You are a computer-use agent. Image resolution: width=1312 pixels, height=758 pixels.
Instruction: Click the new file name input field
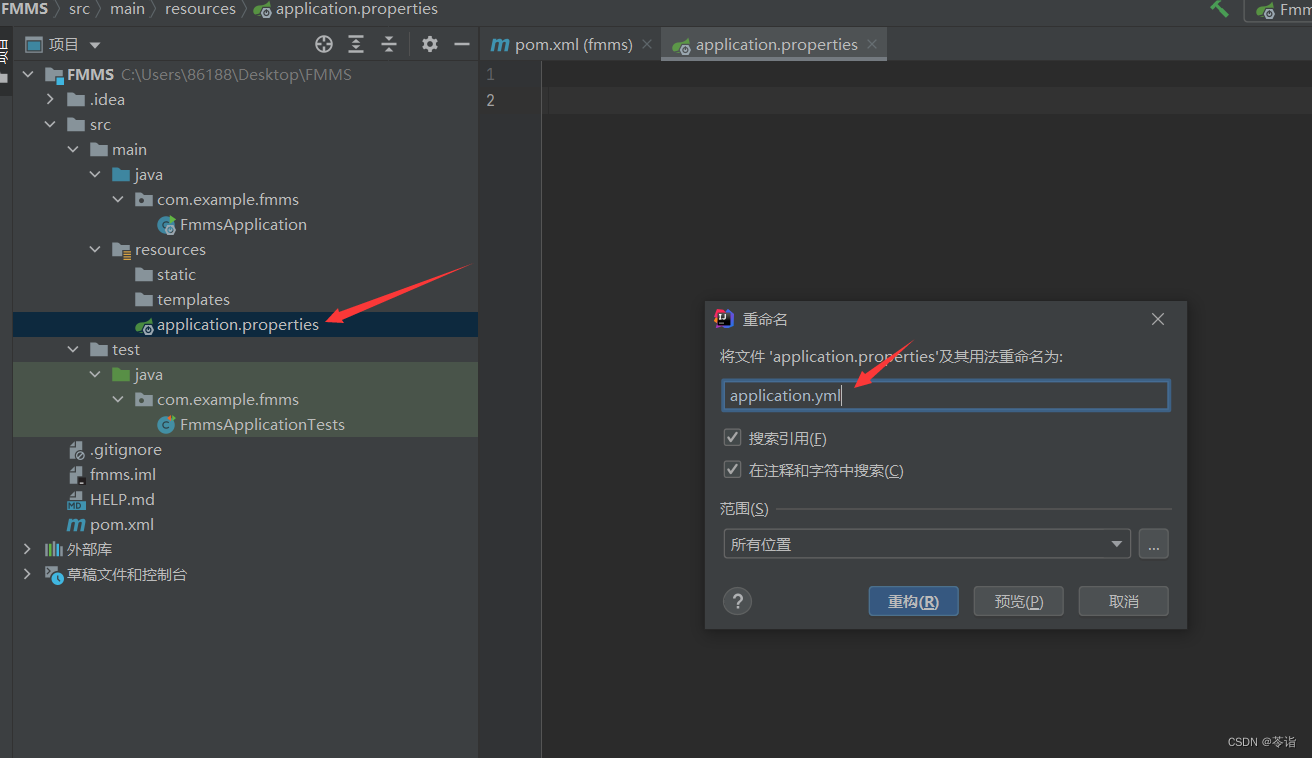point(946,396)
